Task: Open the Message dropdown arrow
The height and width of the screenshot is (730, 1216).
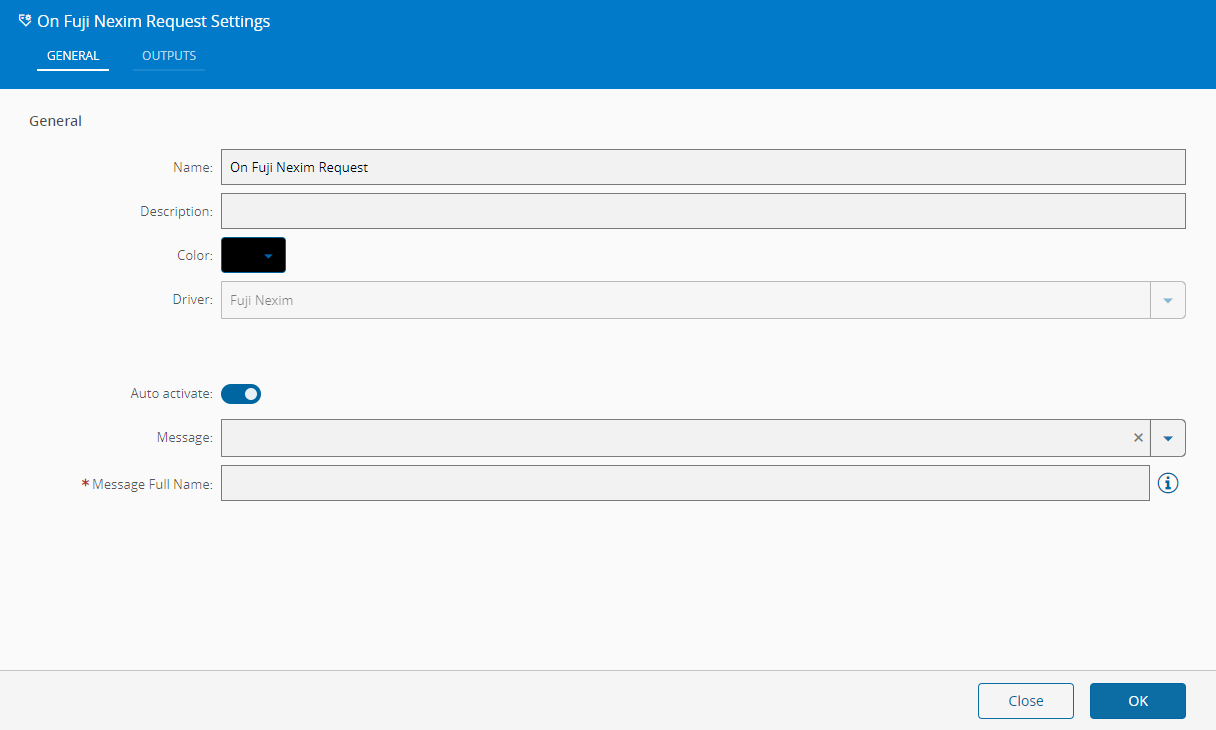Action: [1168, 438]
